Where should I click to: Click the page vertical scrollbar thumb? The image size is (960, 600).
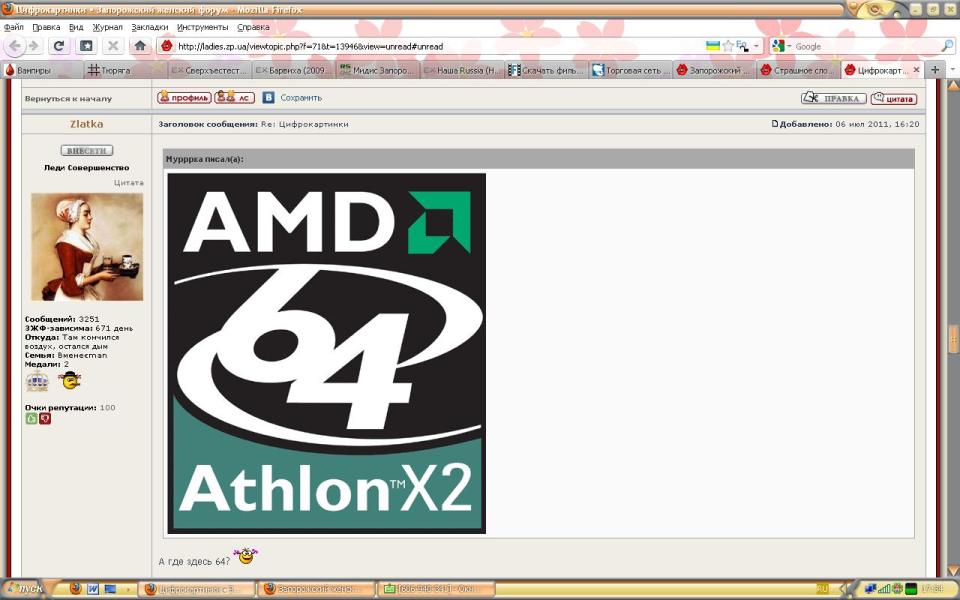tap(954, 339)
